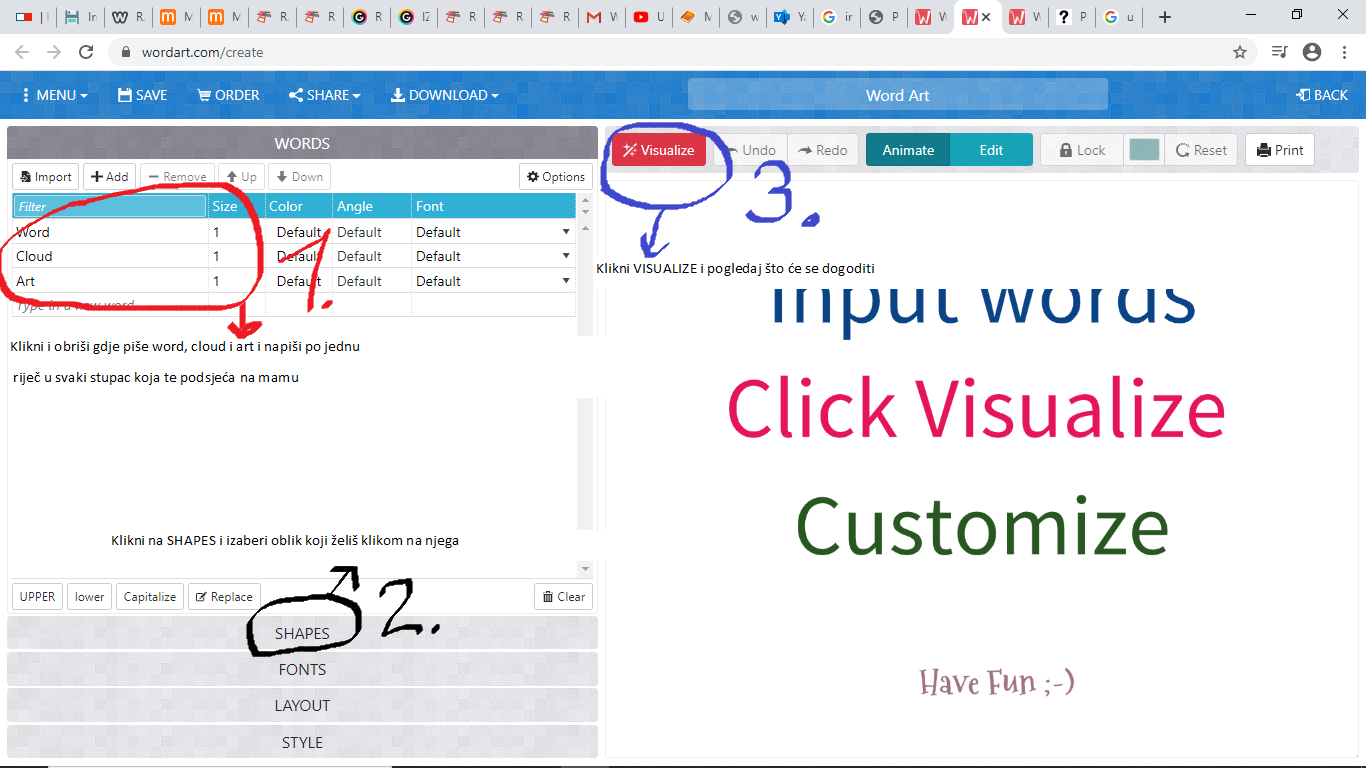
Task: Collapse the WORDS panel header
Action: coord(302,143)
